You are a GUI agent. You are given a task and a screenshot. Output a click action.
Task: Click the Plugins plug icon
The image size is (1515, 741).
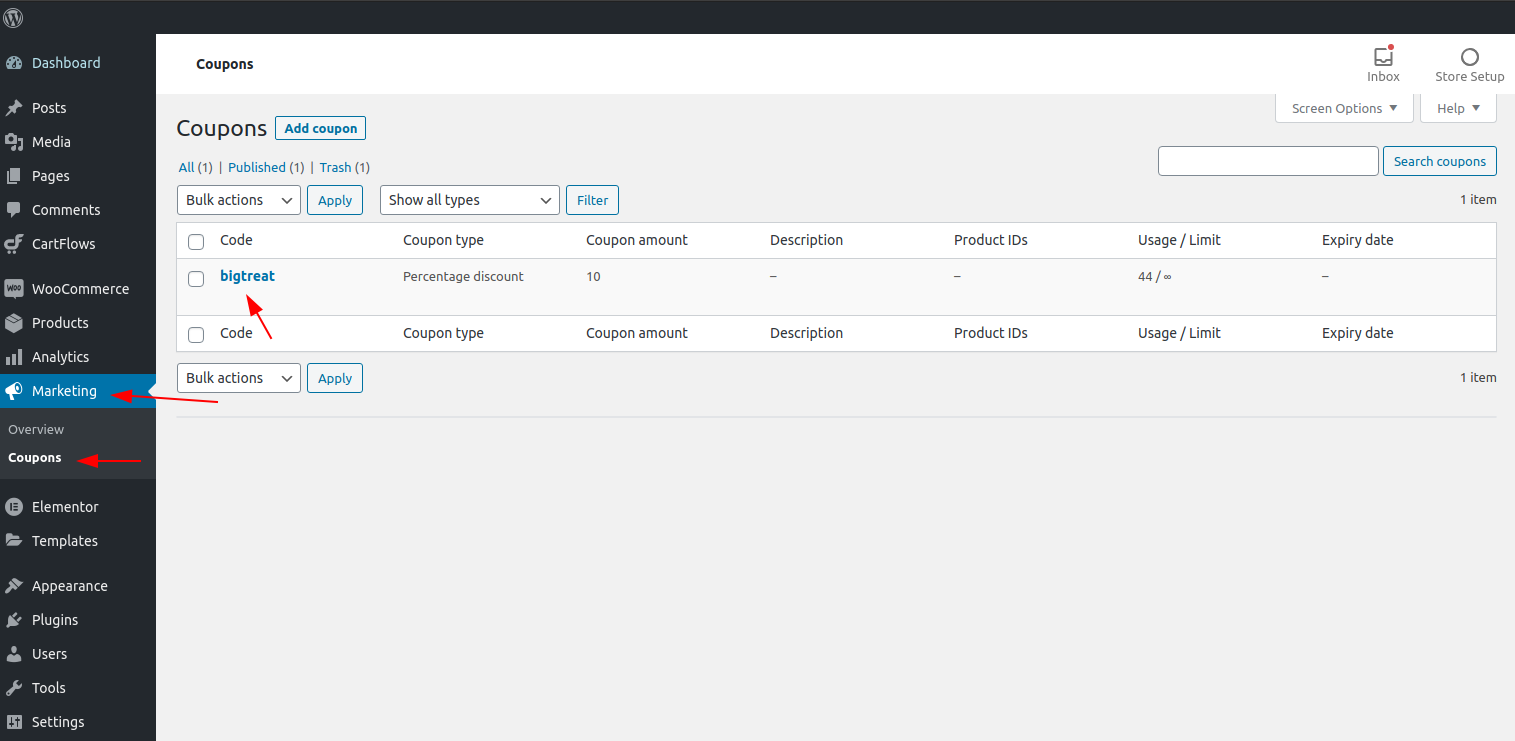coord(14,620)
